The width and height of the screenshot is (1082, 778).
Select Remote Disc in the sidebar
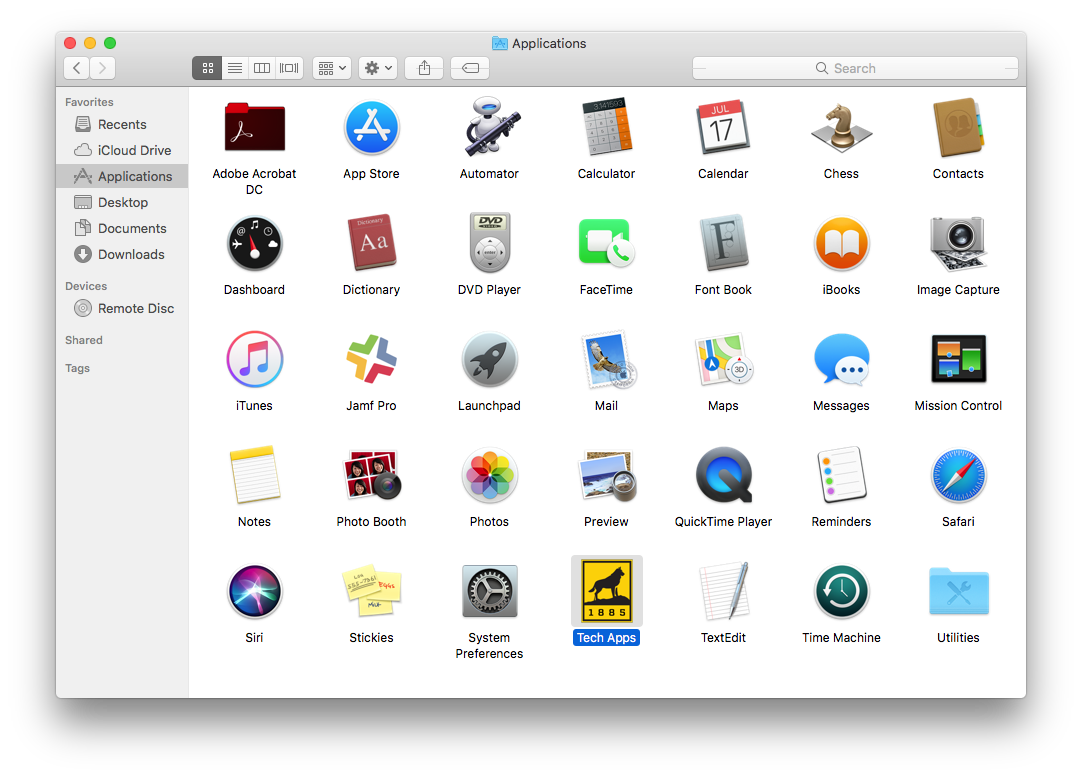122,309
